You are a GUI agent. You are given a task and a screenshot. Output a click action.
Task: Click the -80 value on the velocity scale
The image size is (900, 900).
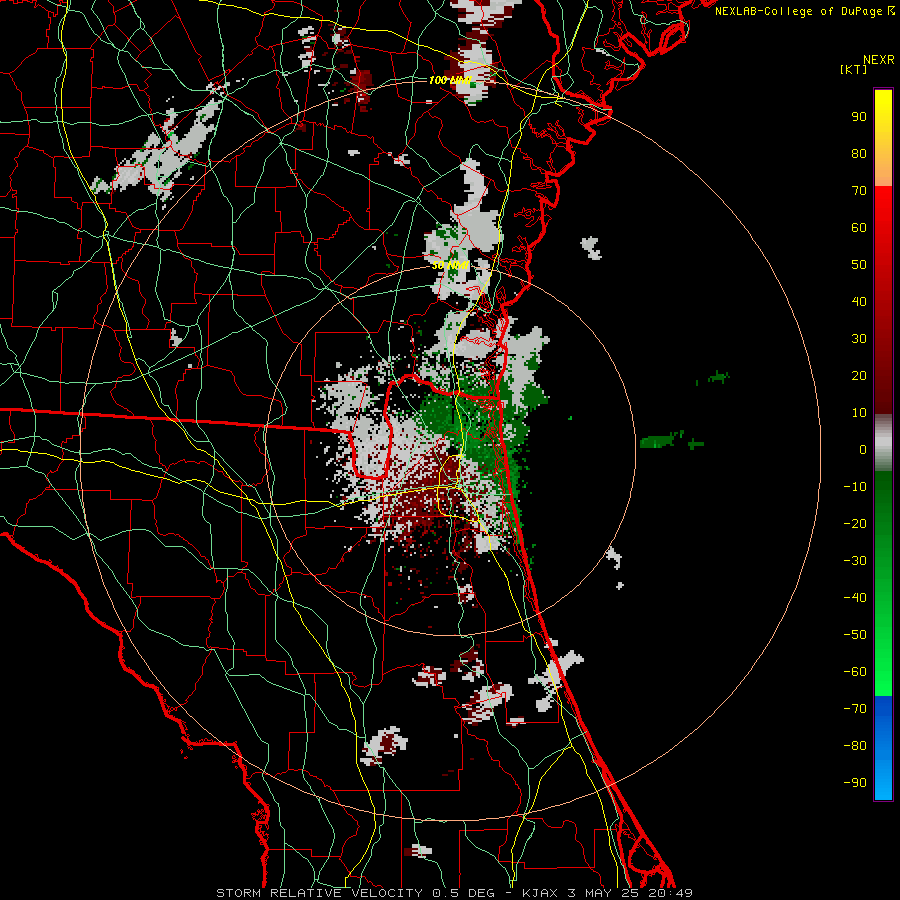(855, 746)
